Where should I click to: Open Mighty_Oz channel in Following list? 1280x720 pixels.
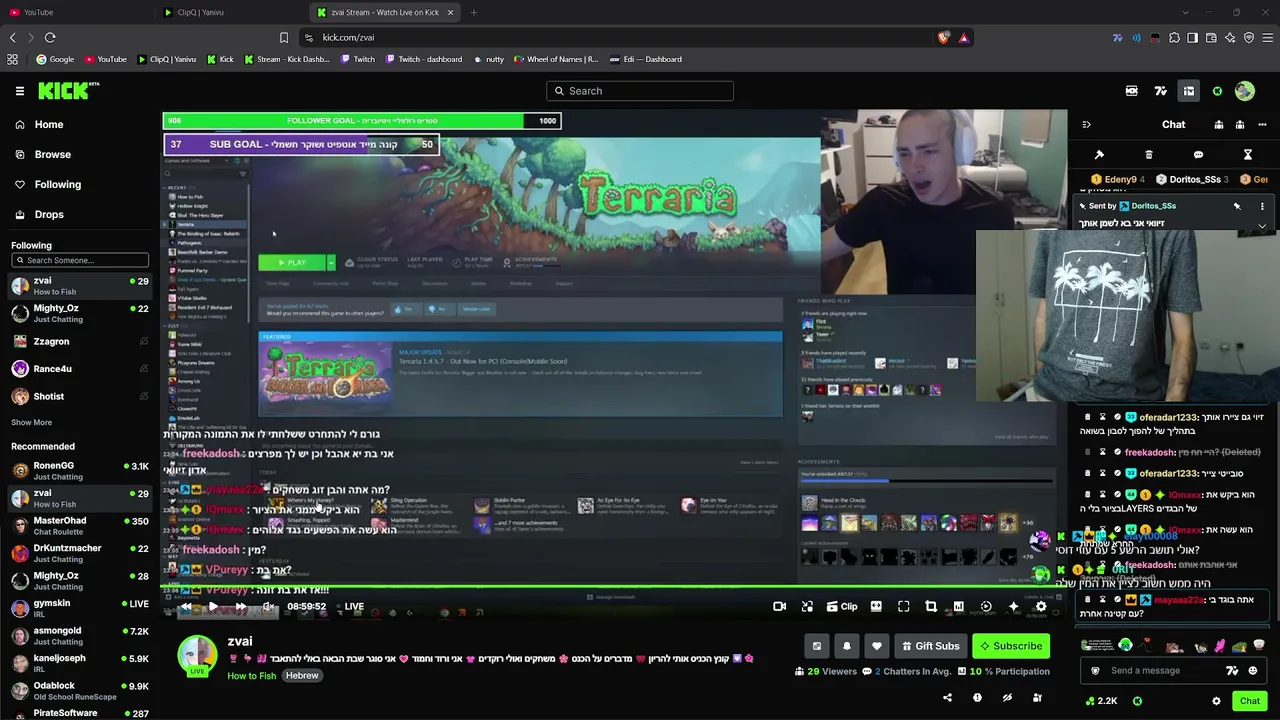pos(80,313)
